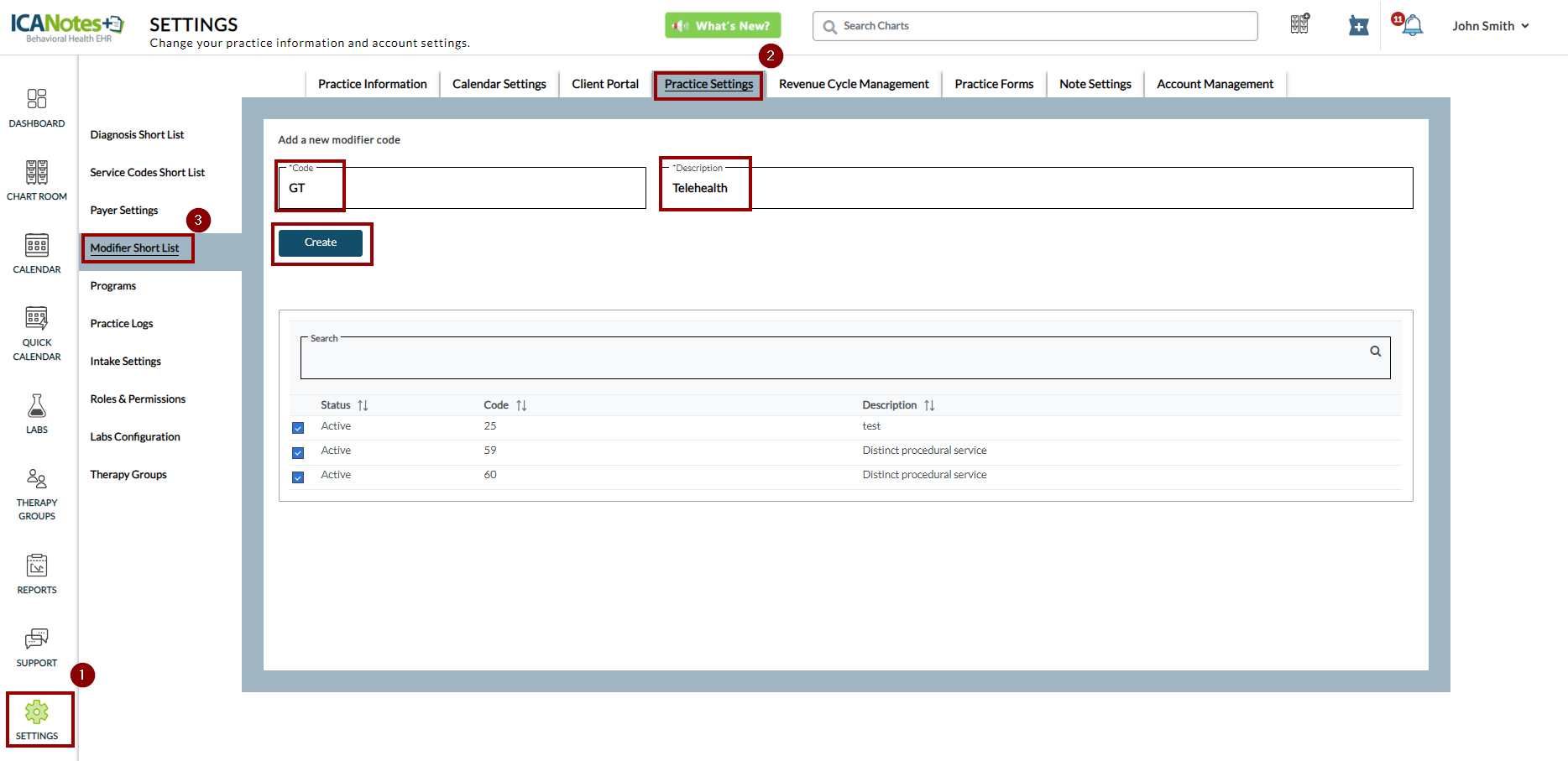Switch to the Revenue Cycle Management tab

tap(853, 84)
